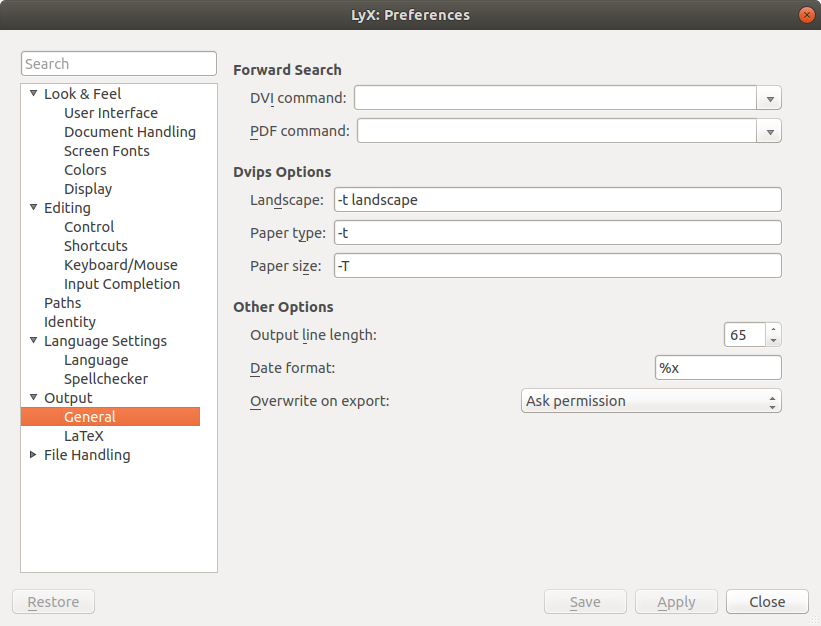The height and width of the screenshot is (626, 821).
Task: Expand the File Handling tree section
Action: 33,455
